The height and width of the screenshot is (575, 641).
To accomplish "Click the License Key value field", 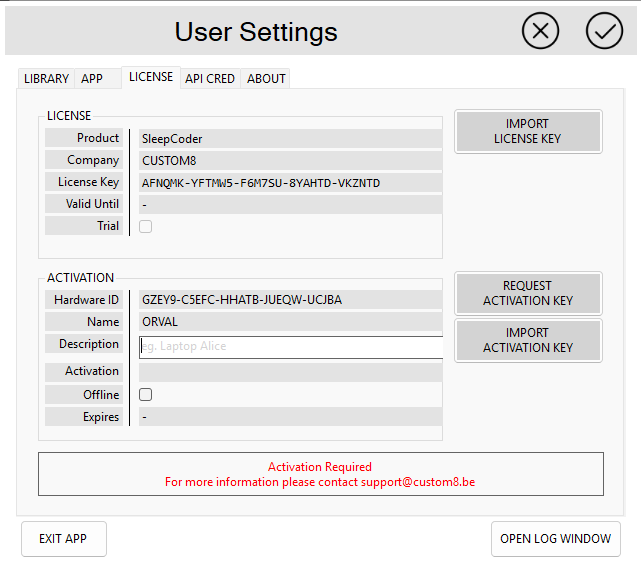I will [290, 183].
